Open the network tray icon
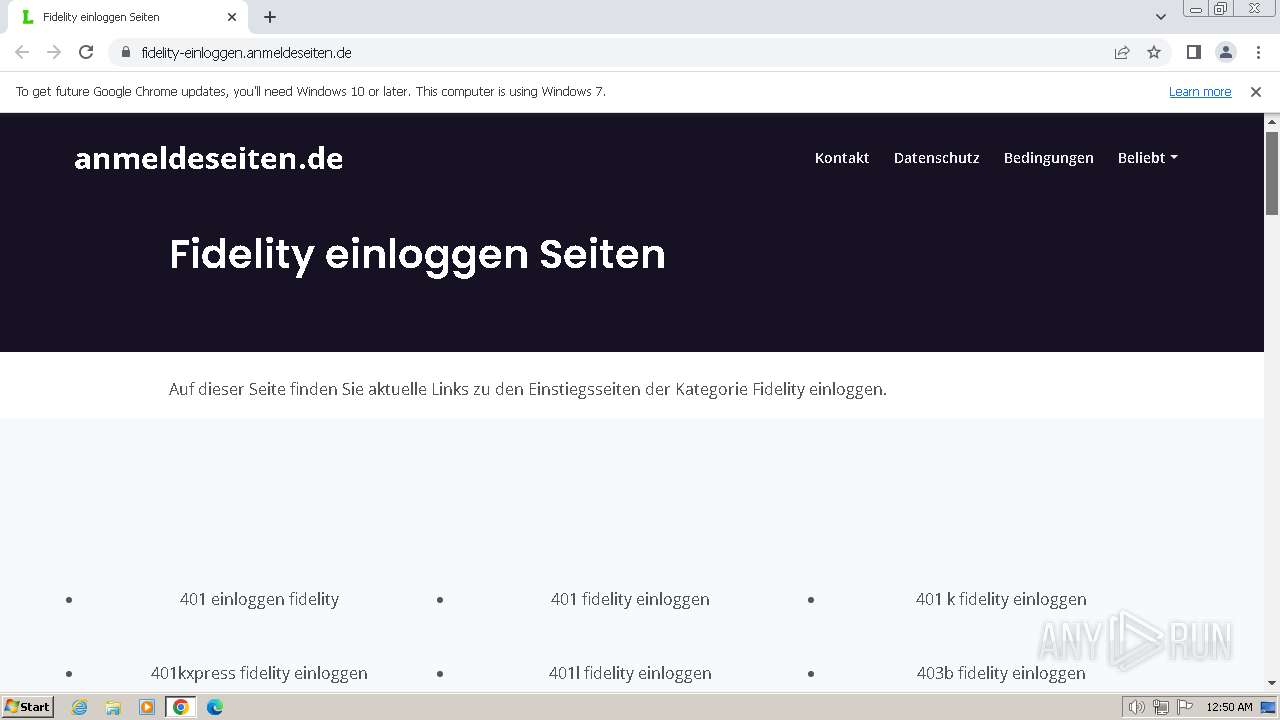Viewport: 1280px width, 720px height. coord(1161,707)
